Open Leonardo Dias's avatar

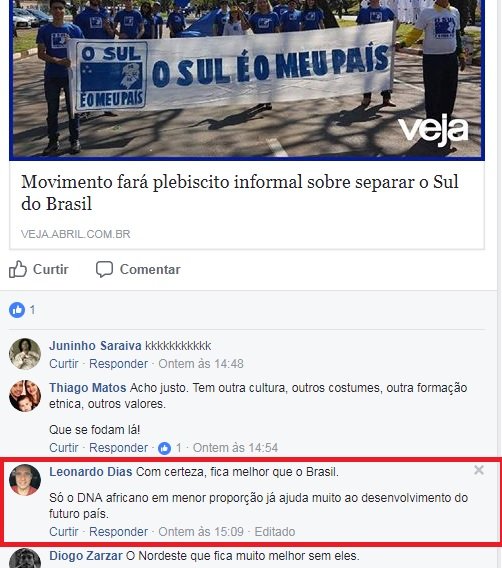pyautogui.click(x=25, y=480)
